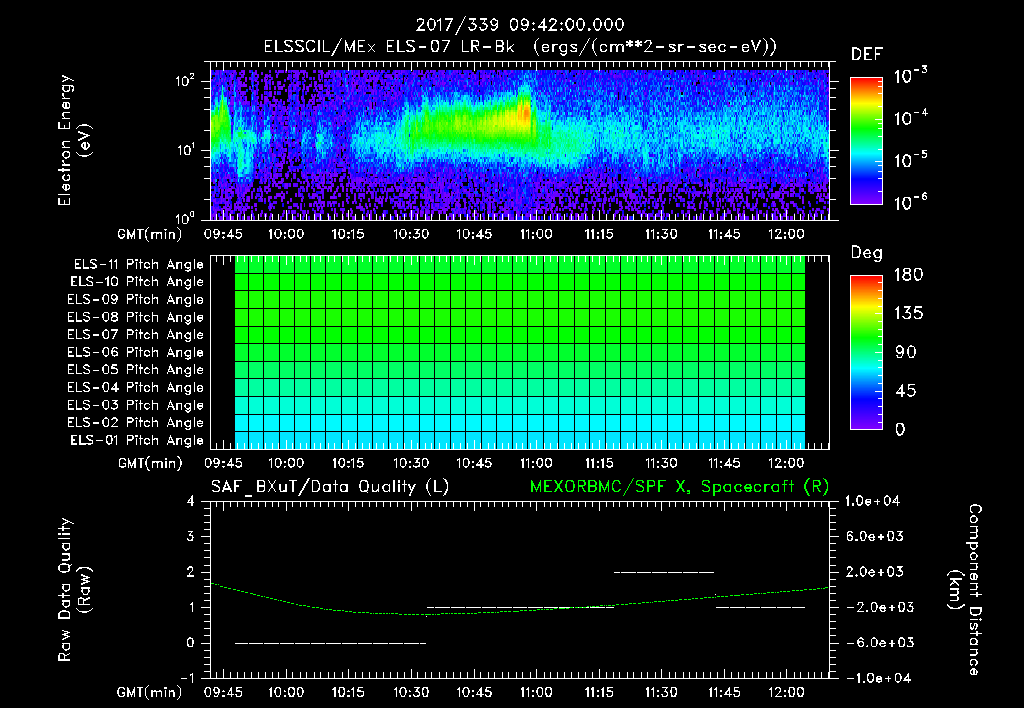Screen dimensions: 1024x708
Task: Click the 11:00 tick label under spectrogram
Action: [x=536, y=234]
